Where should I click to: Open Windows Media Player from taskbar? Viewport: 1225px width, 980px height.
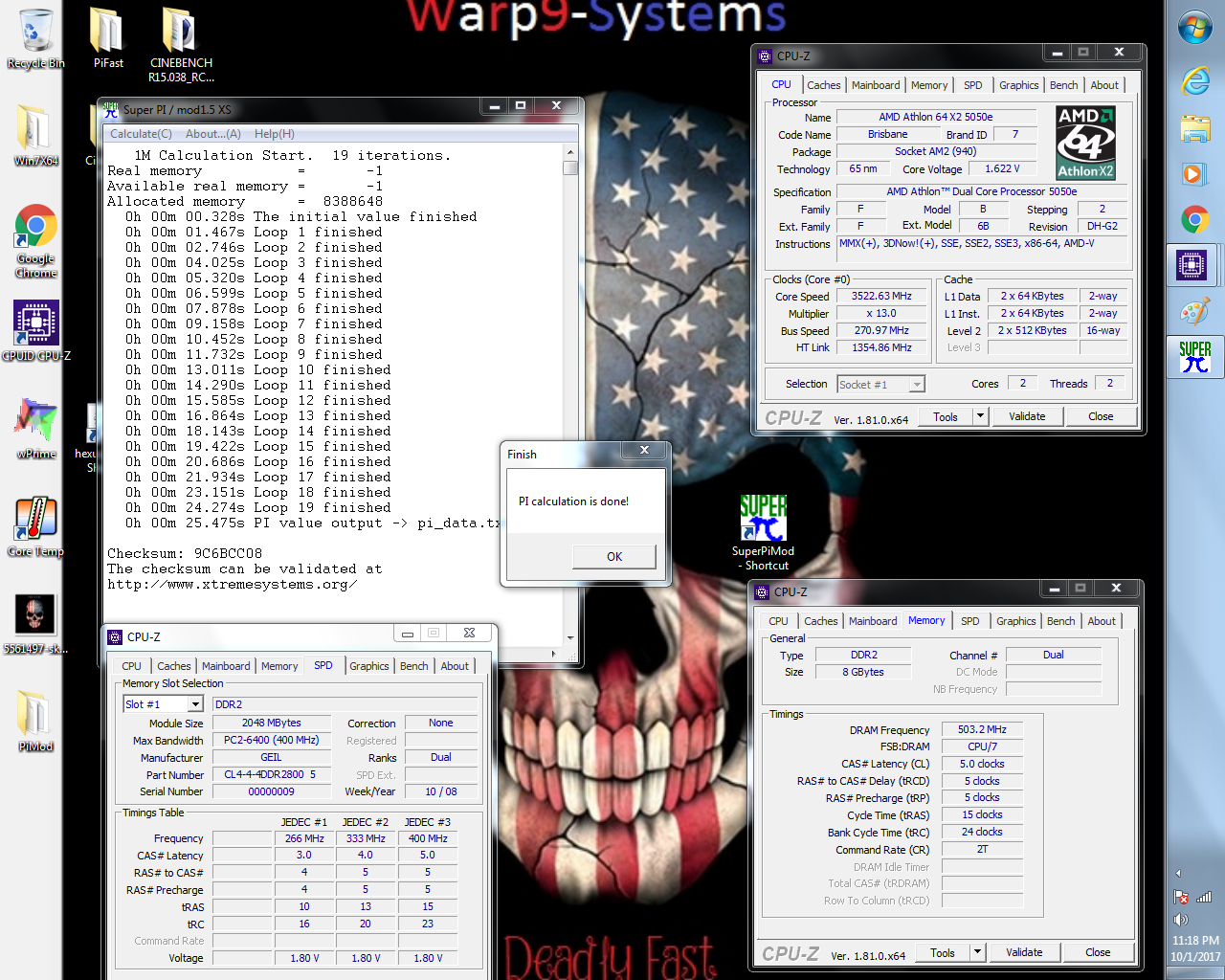pyautogui.click(x=1194, y=174)
